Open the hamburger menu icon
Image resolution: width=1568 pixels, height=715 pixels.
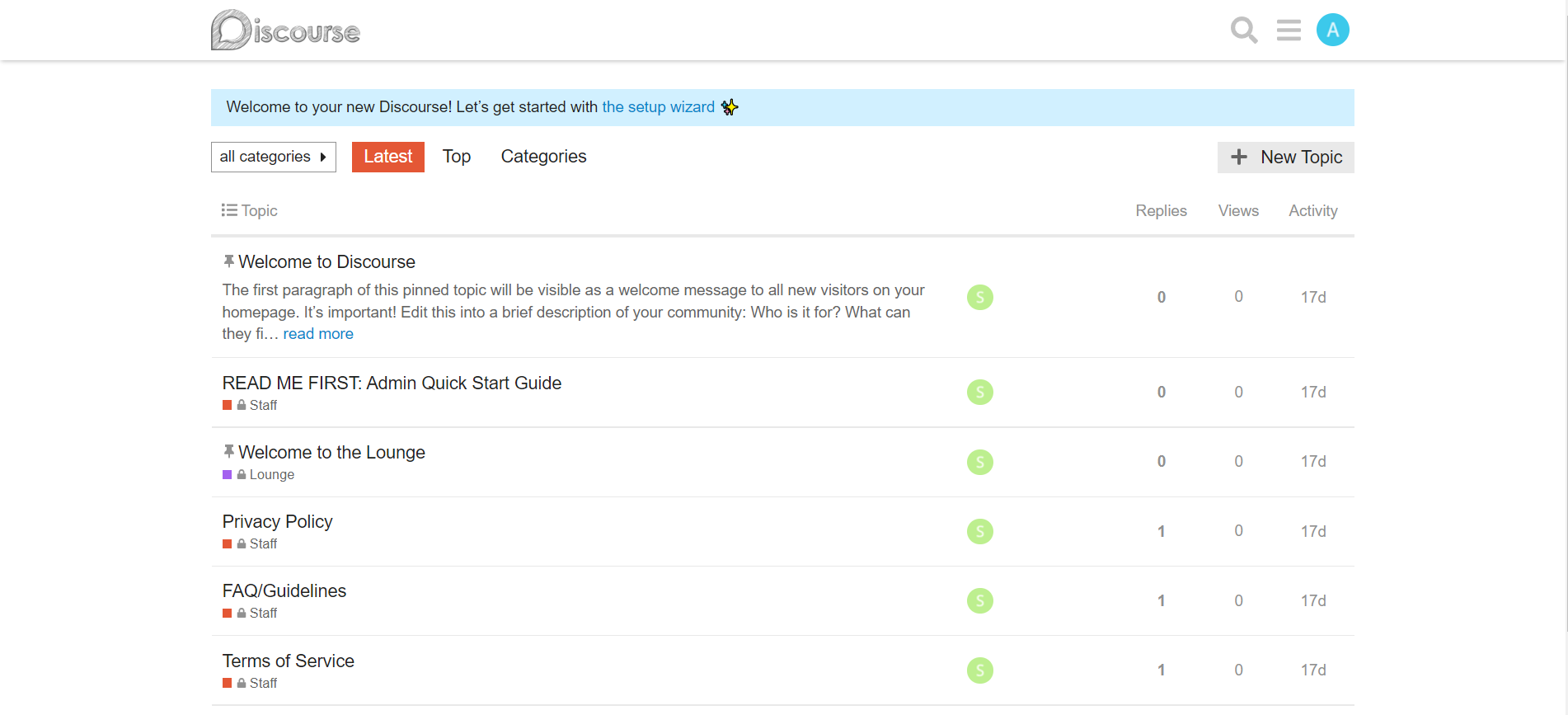pos(1289,31)
